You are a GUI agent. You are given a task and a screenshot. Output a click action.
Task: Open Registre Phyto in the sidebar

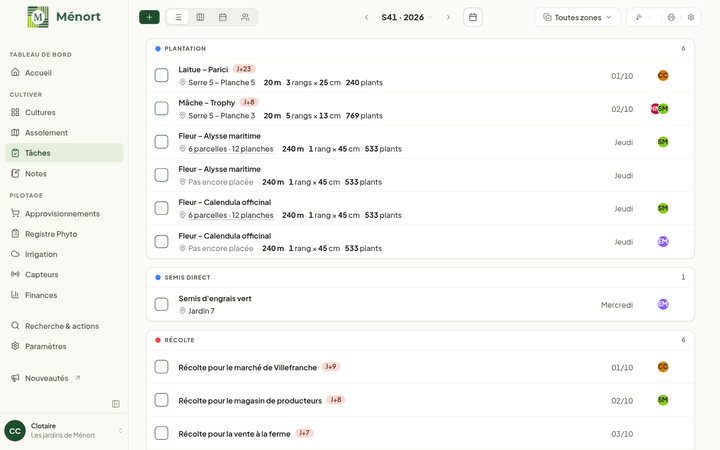[x=64, y=234]
